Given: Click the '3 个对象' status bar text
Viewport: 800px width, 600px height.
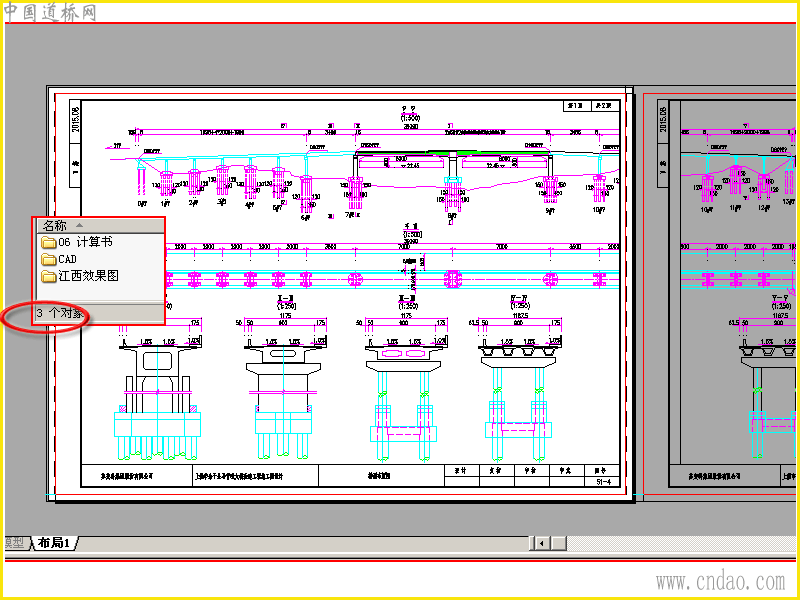Looking at the screenshot, I should [x=60, y=313].
